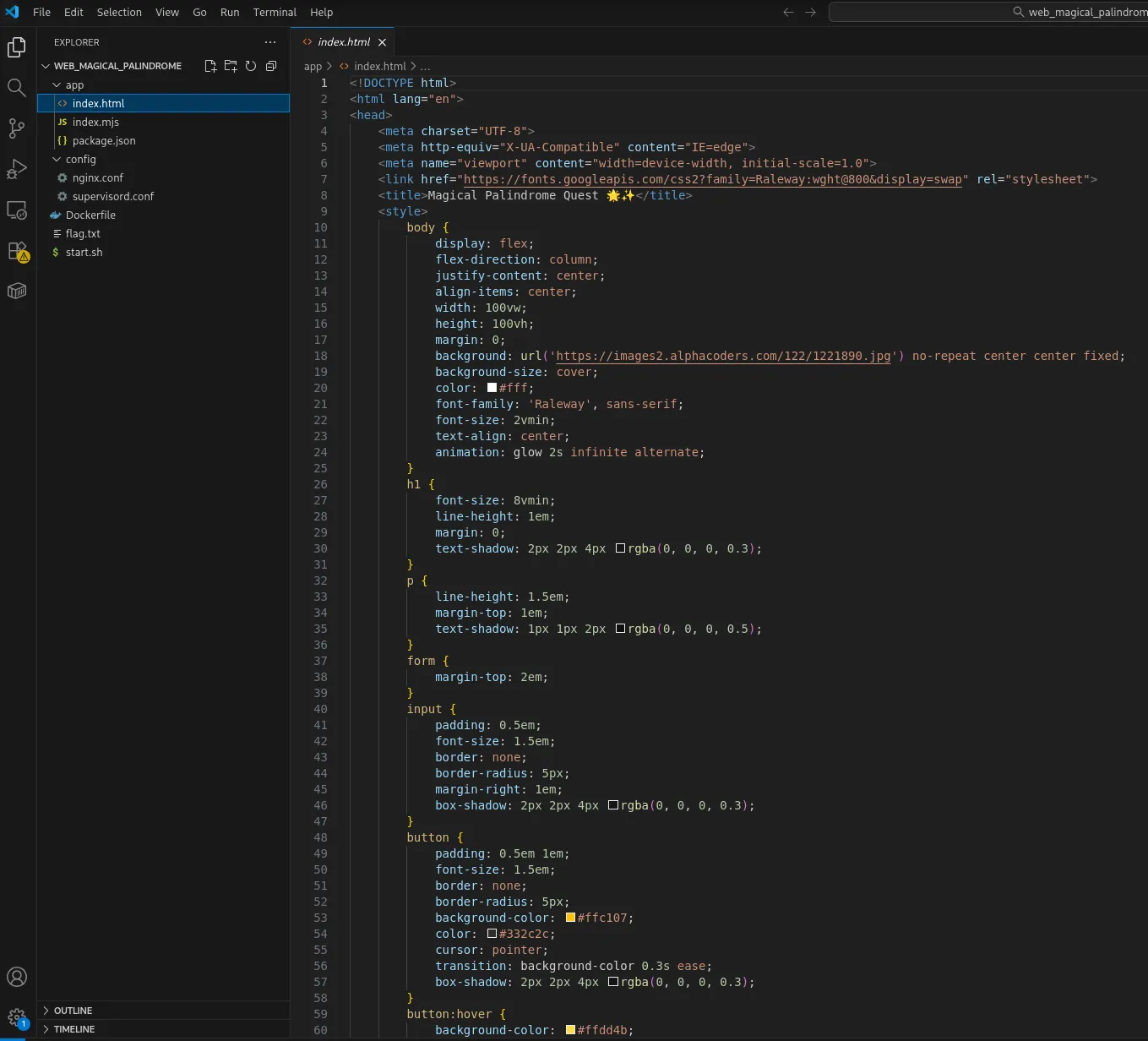Close the index.html editor tab
1148x1041 pixels.
(x=383, y=42)
